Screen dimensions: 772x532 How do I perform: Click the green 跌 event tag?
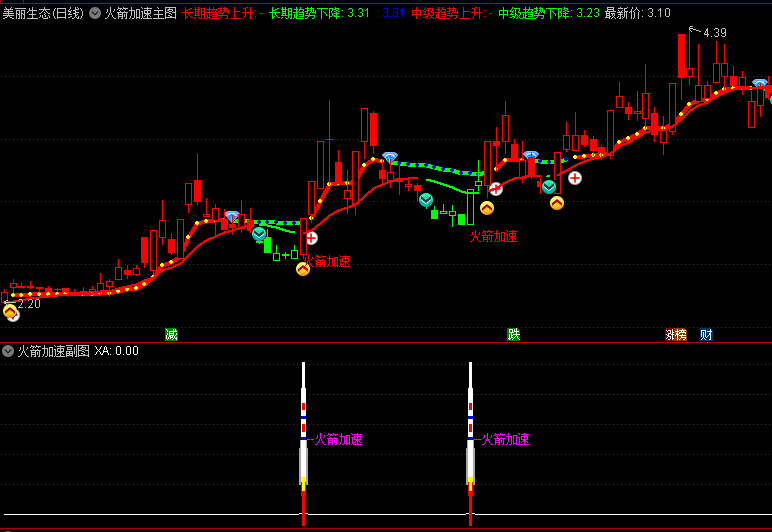[x=514, y=335]
